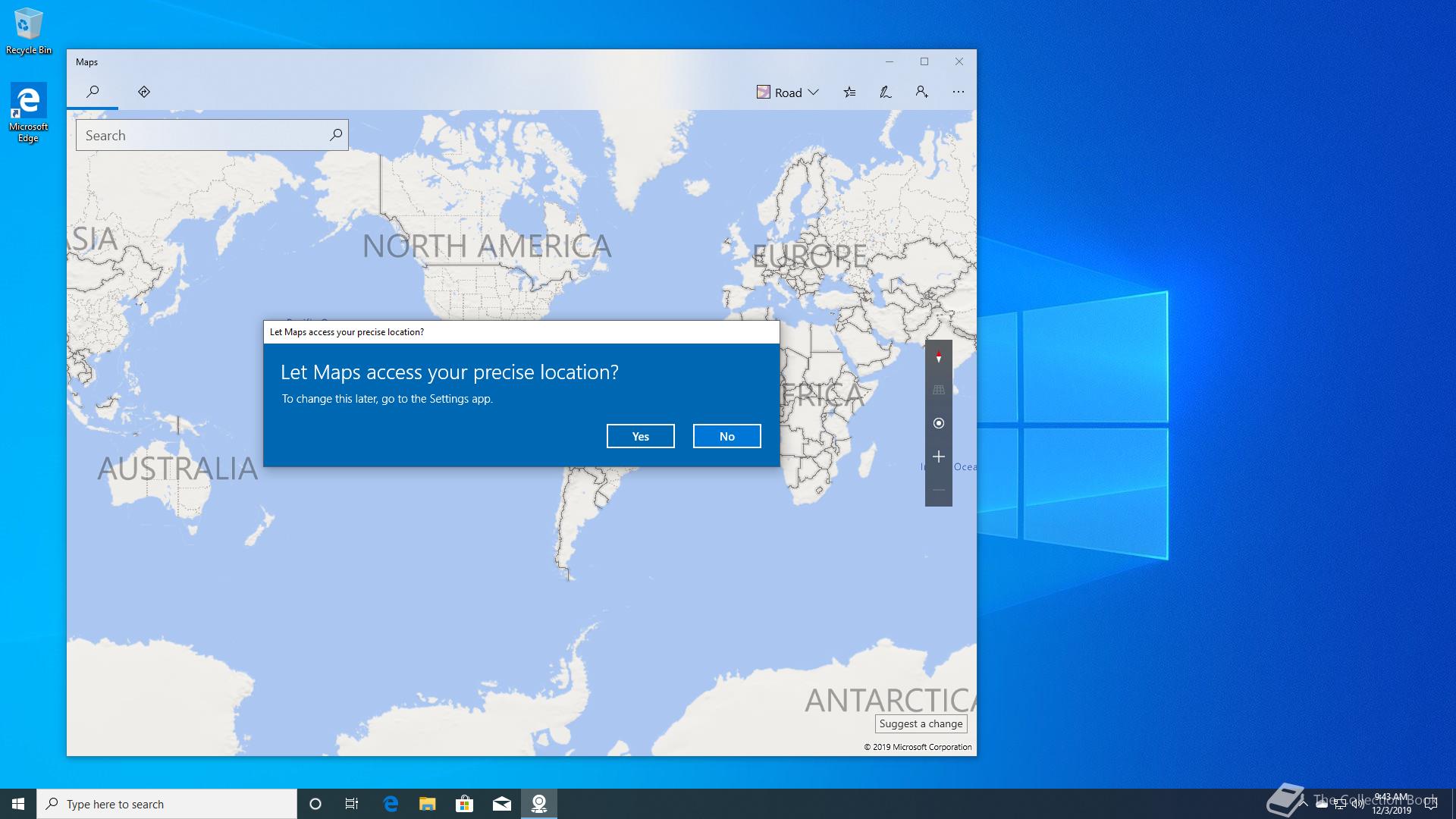
Task: Click Yes to allow location access
Action: point(640,436)
